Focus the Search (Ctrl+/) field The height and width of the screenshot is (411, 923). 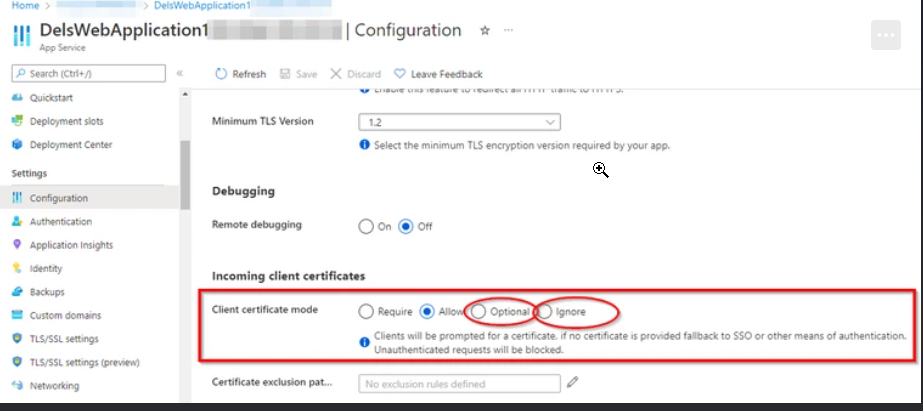click(88, 74)
